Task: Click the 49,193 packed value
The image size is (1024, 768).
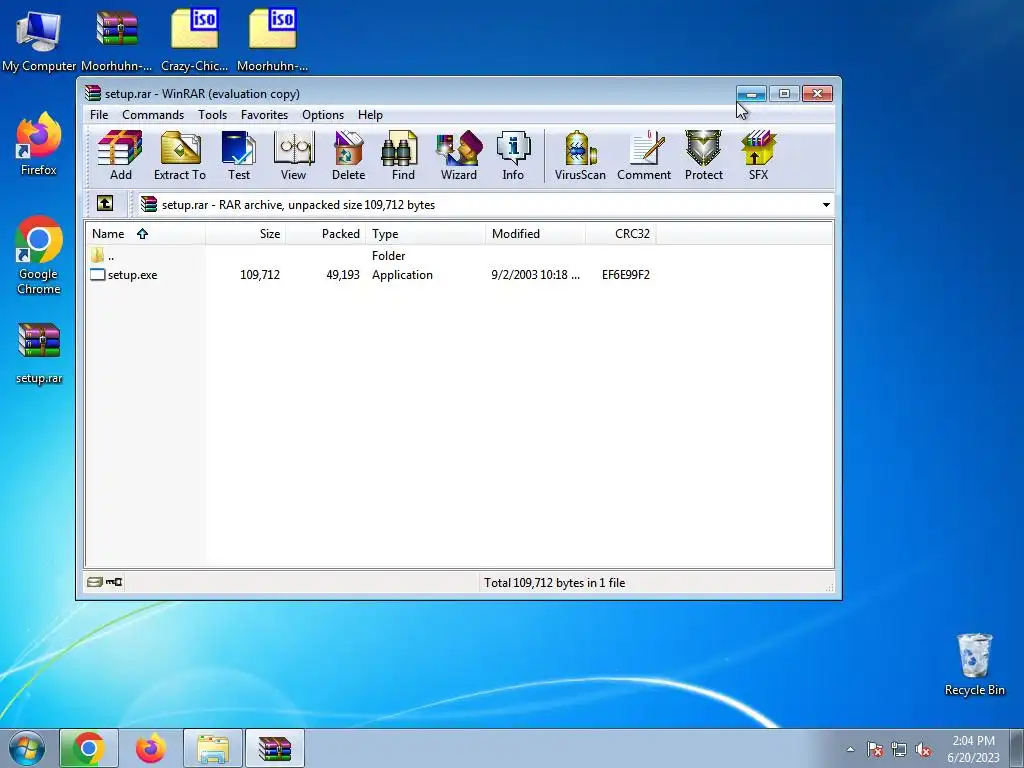Action: tap(343, 275)
